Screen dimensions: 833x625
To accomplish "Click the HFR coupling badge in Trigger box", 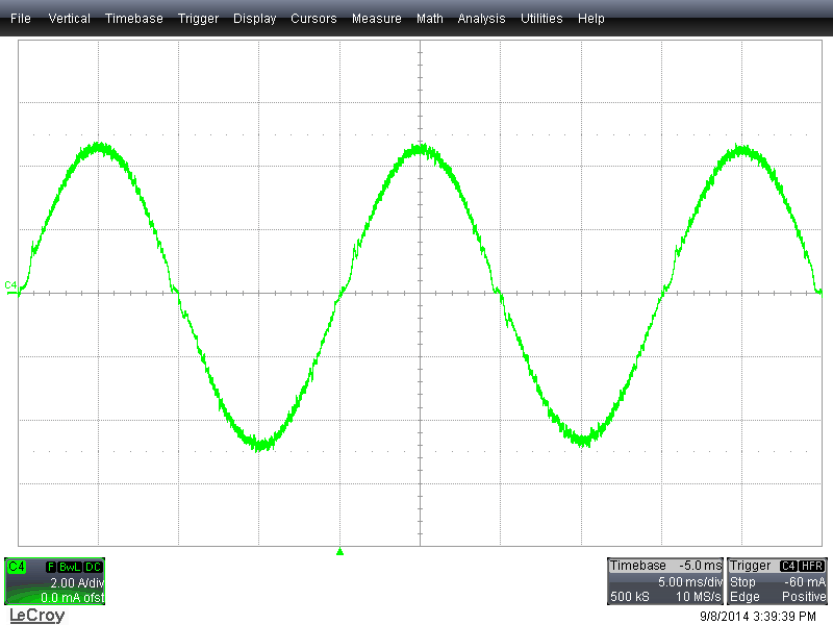I will pos(813,566).
